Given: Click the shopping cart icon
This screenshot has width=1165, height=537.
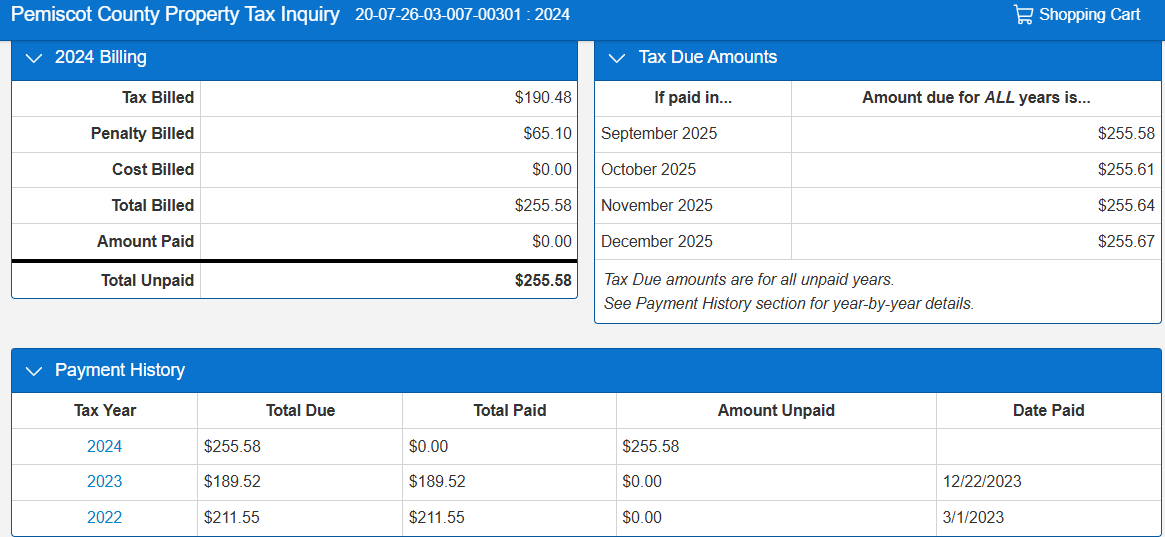Looking at the screenshot, I should [1023, 15].
